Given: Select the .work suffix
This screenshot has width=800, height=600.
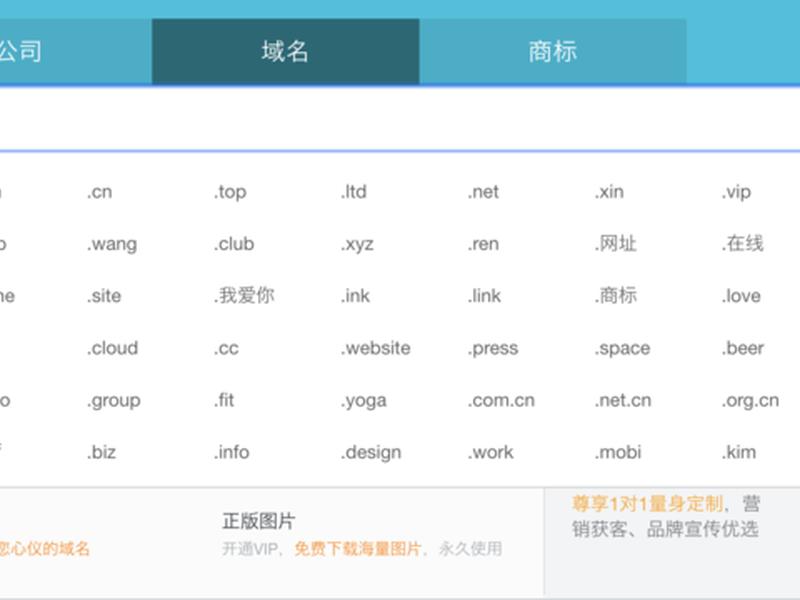Looking at the screenshot, I should coord(490,452).
